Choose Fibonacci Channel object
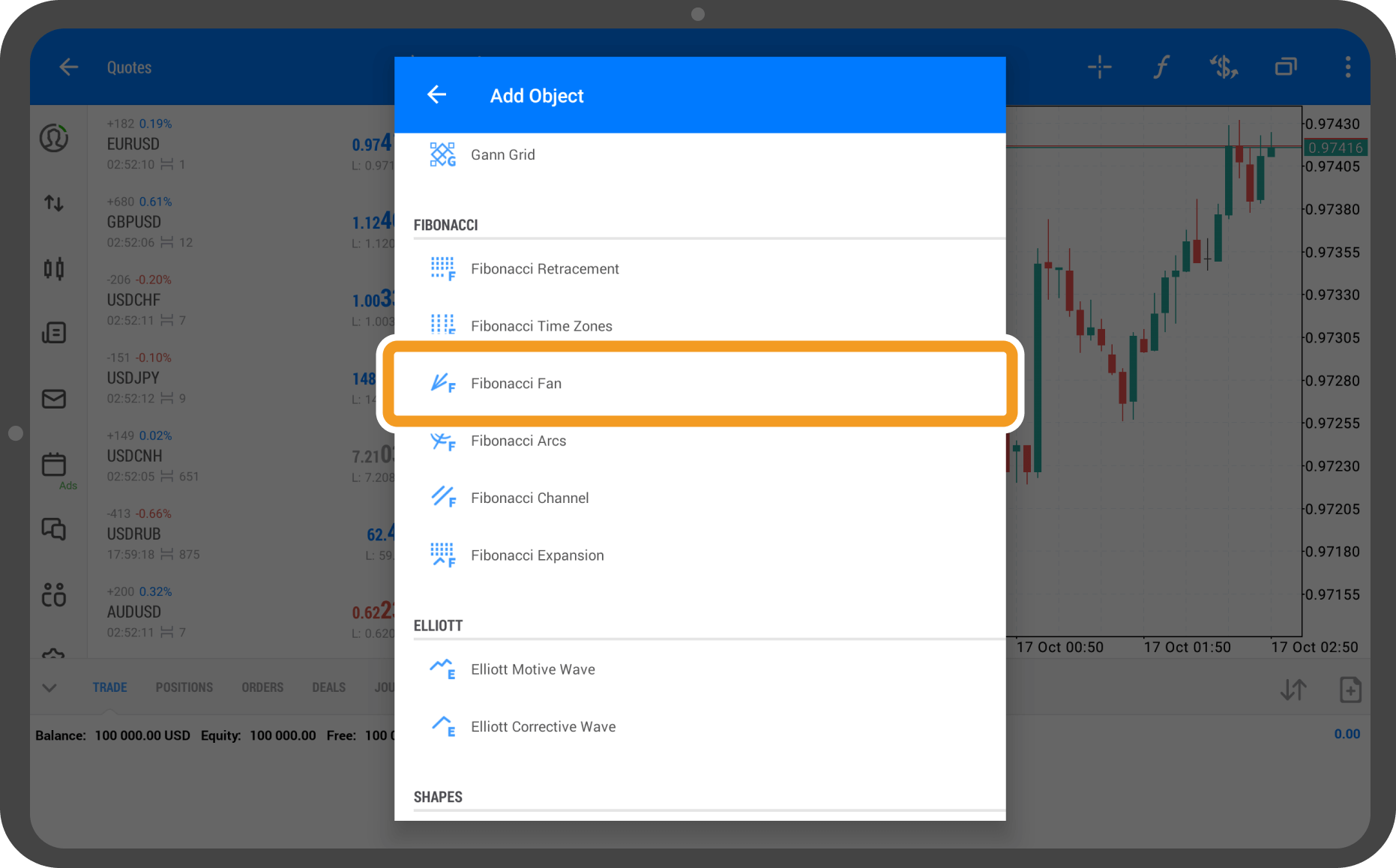 click(x=529, y=498)
